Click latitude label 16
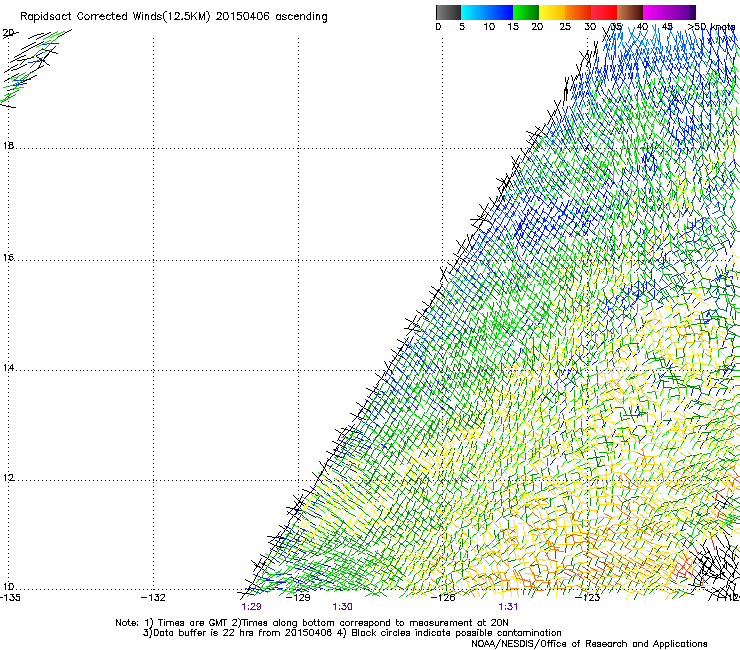Screen dimensions: 740x650 click(x=8, y=258)
